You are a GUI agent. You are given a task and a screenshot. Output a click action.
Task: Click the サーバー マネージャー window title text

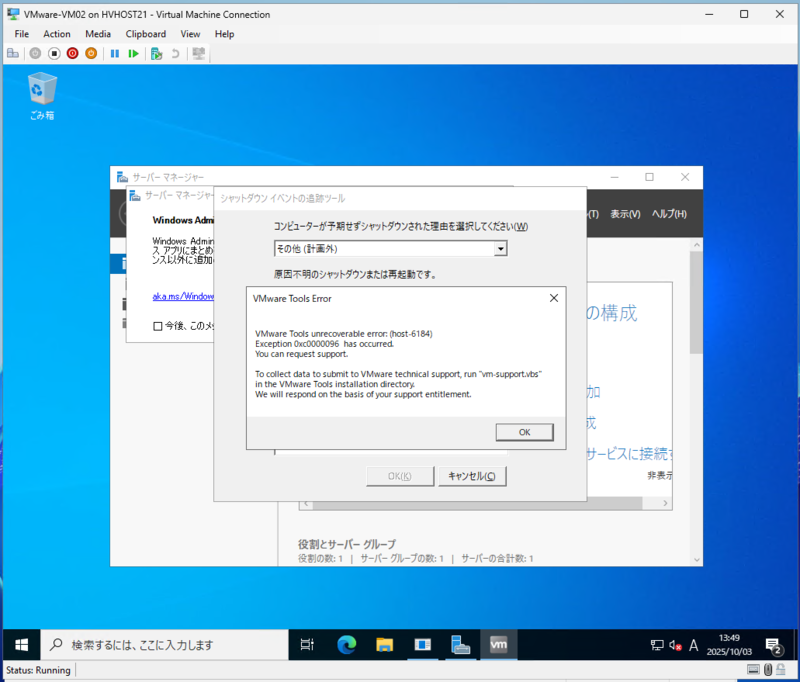168,177
